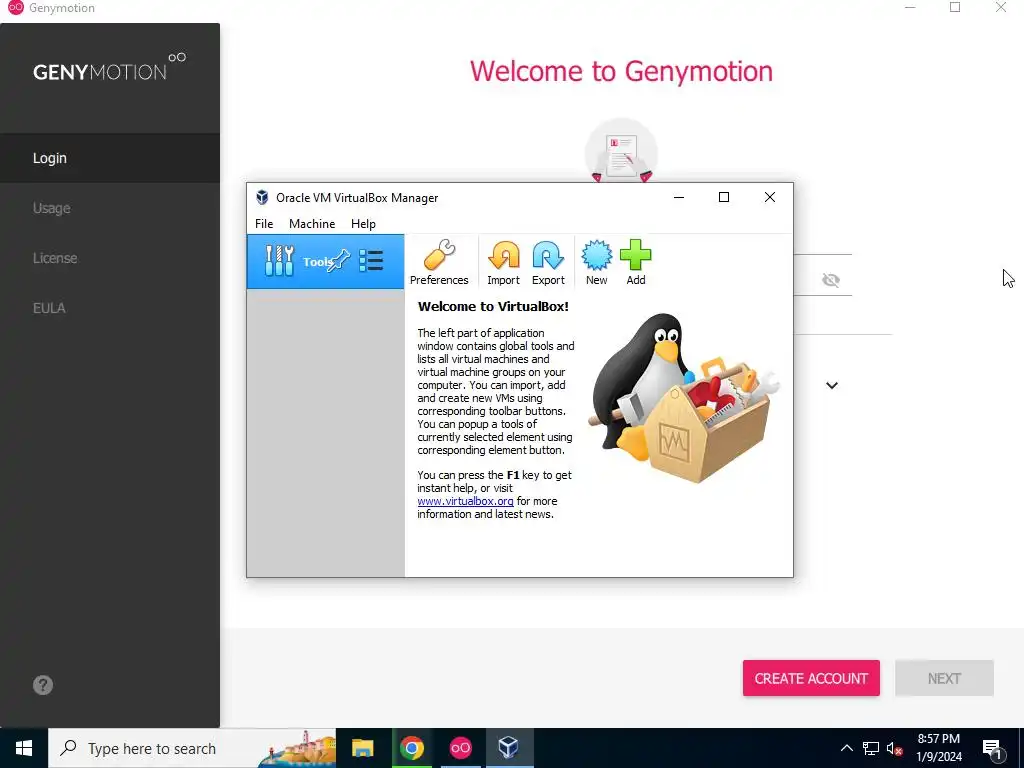Click the Genymotion logo in sidebar
This screenshot has height=768, width=1024.
(110, 68)
